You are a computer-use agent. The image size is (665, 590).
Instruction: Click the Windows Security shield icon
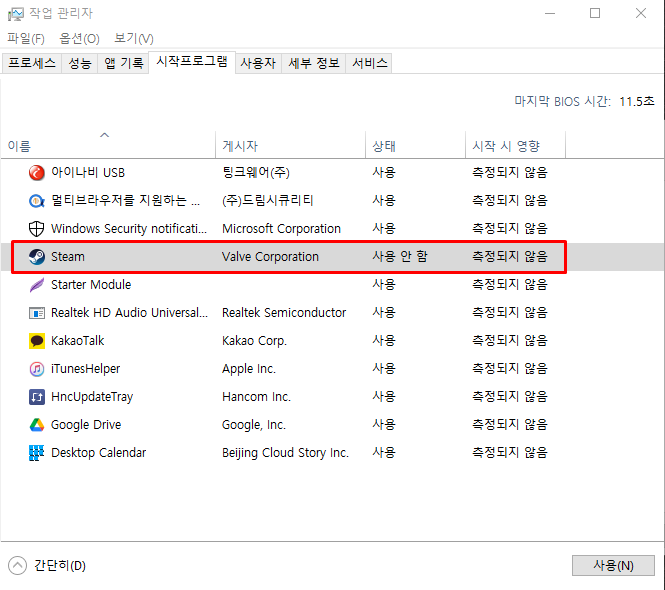(x=36, y=229)
